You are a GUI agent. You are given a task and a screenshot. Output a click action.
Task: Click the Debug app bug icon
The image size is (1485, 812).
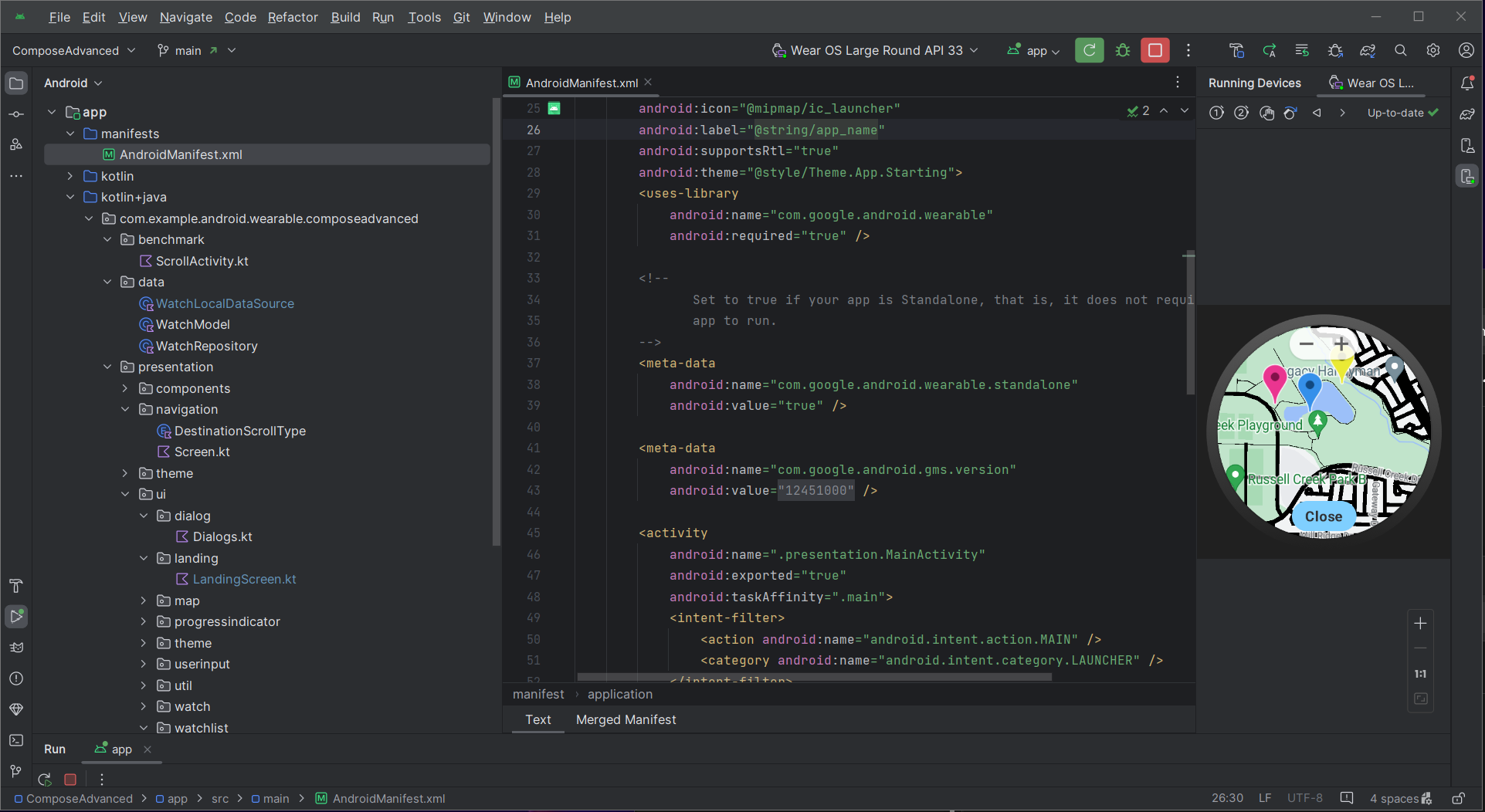1123,50
